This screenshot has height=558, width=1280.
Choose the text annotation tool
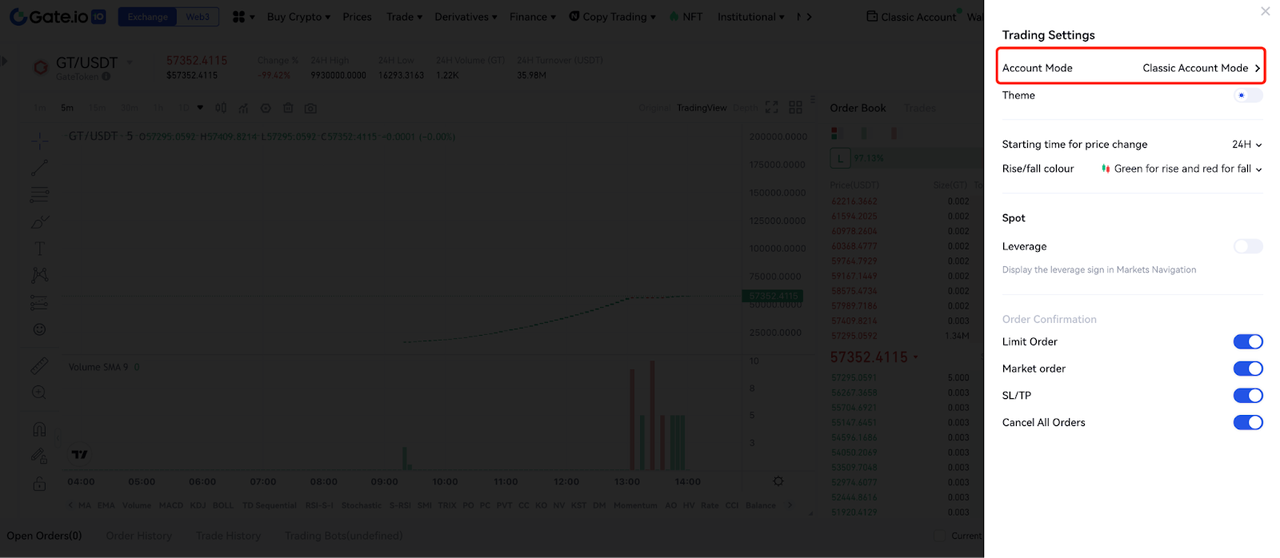[x=39, y=248]
